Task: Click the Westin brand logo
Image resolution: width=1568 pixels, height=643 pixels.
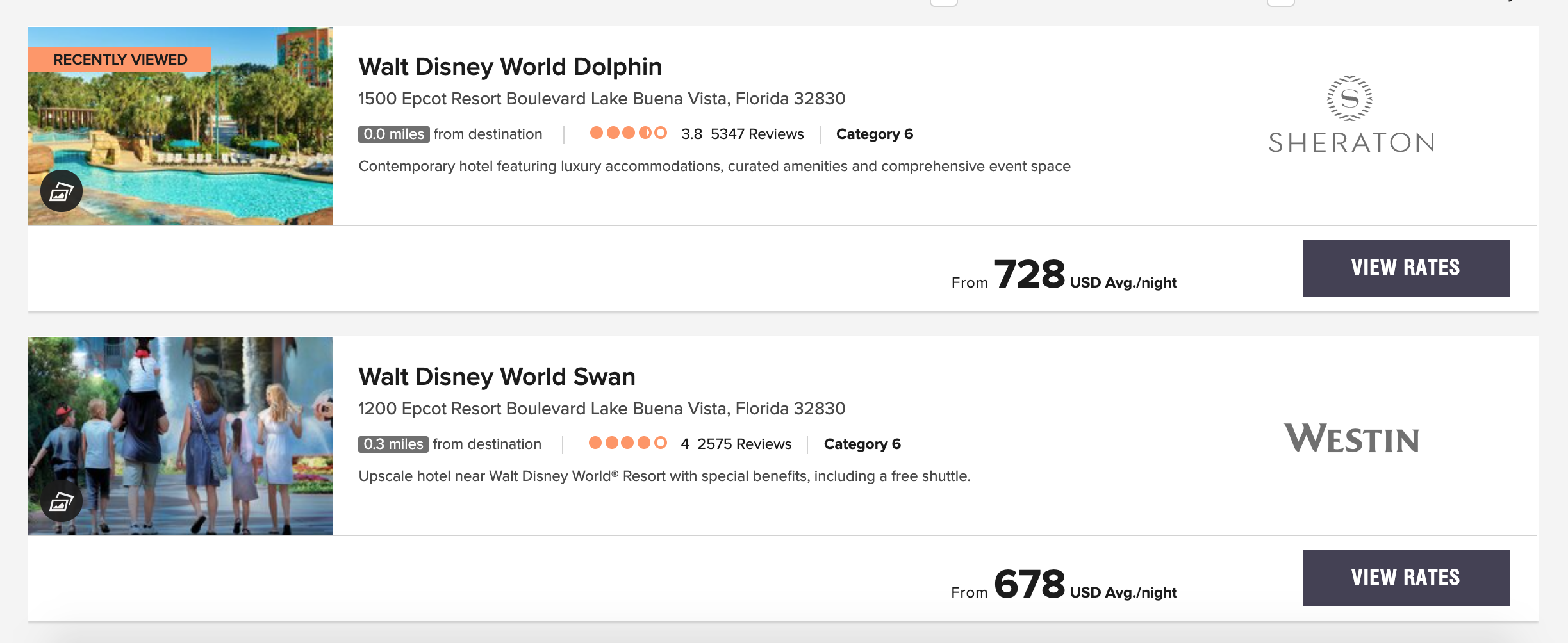Action: [1351, 439]
